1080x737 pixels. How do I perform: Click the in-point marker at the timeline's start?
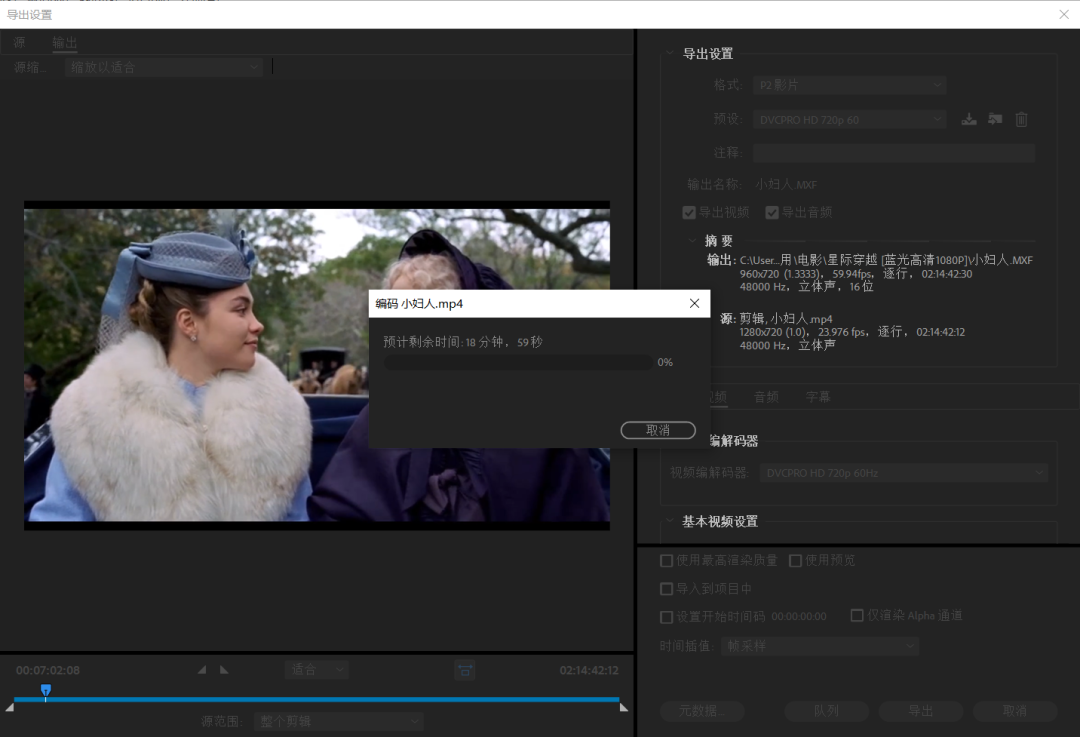coord(10,707)
